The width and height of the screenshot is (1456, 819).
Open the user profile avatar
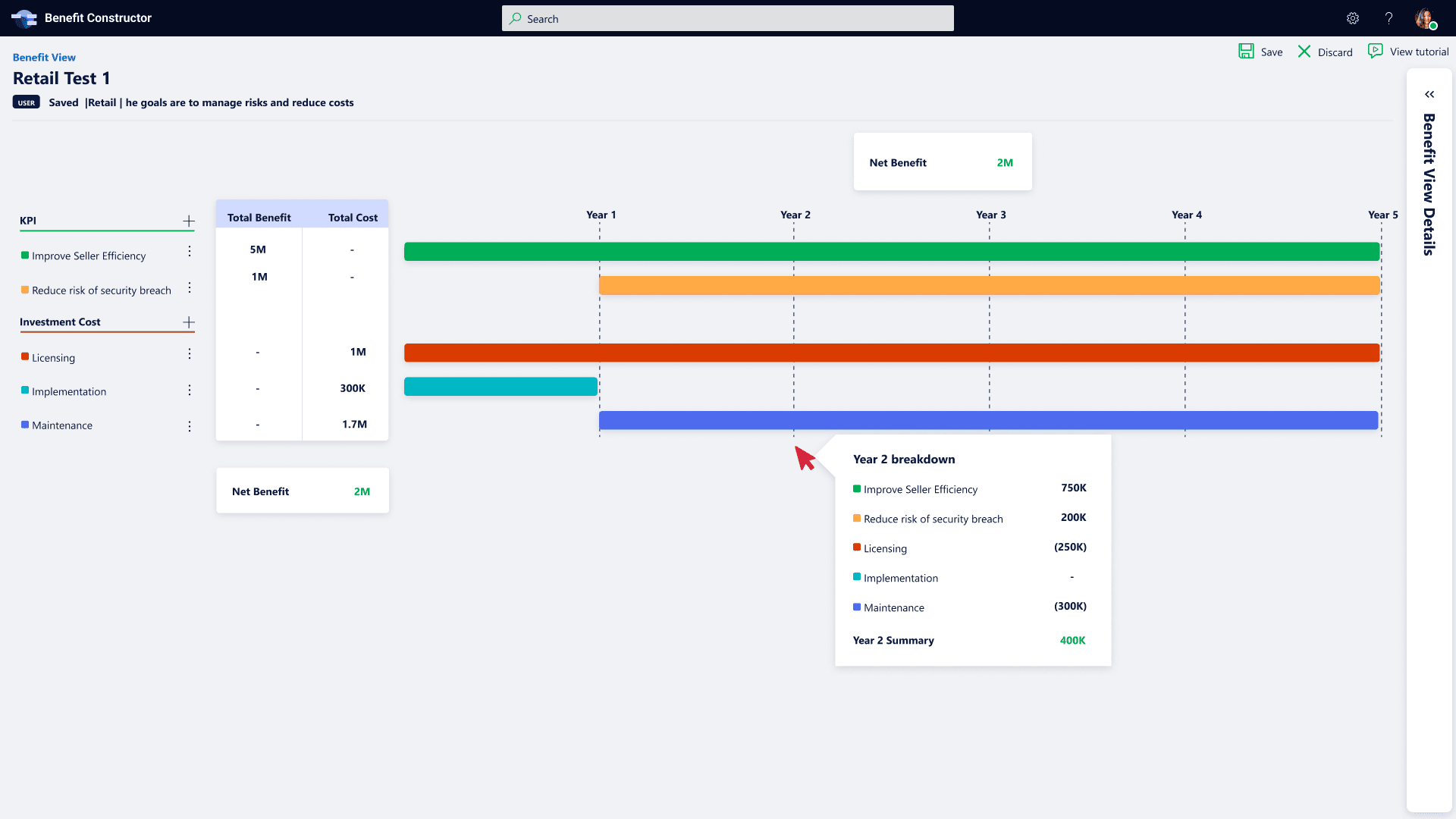coord(1425,18)
